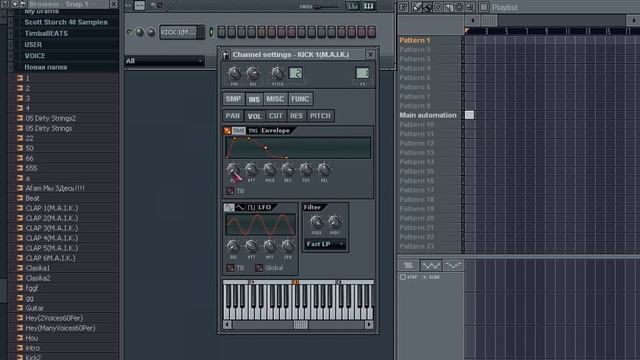This screenshot has height=360, width=640.
Task: Switch to the SMP tab
Action: [233, 99]
